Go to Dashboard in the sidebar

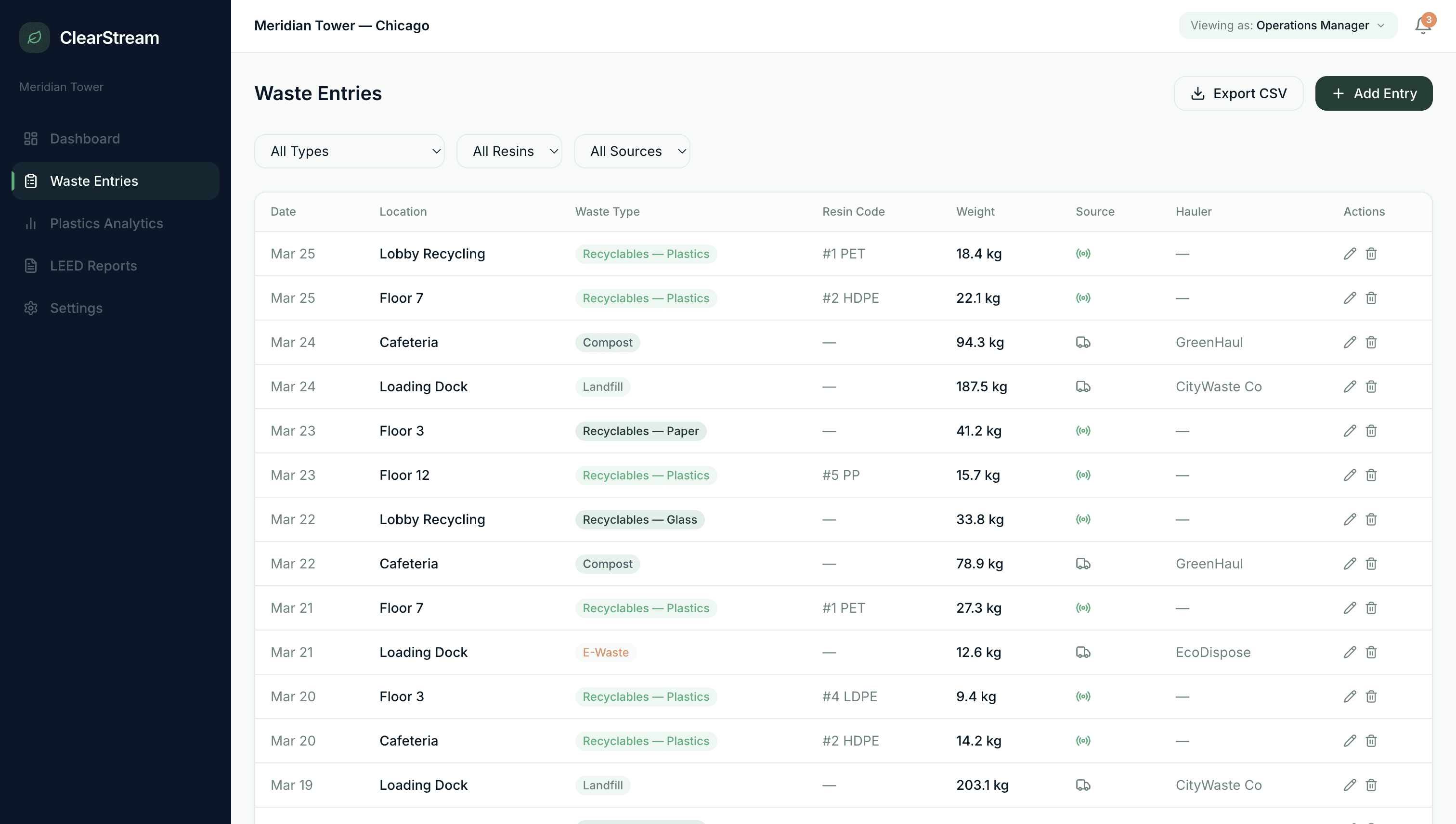pos(85,139)
